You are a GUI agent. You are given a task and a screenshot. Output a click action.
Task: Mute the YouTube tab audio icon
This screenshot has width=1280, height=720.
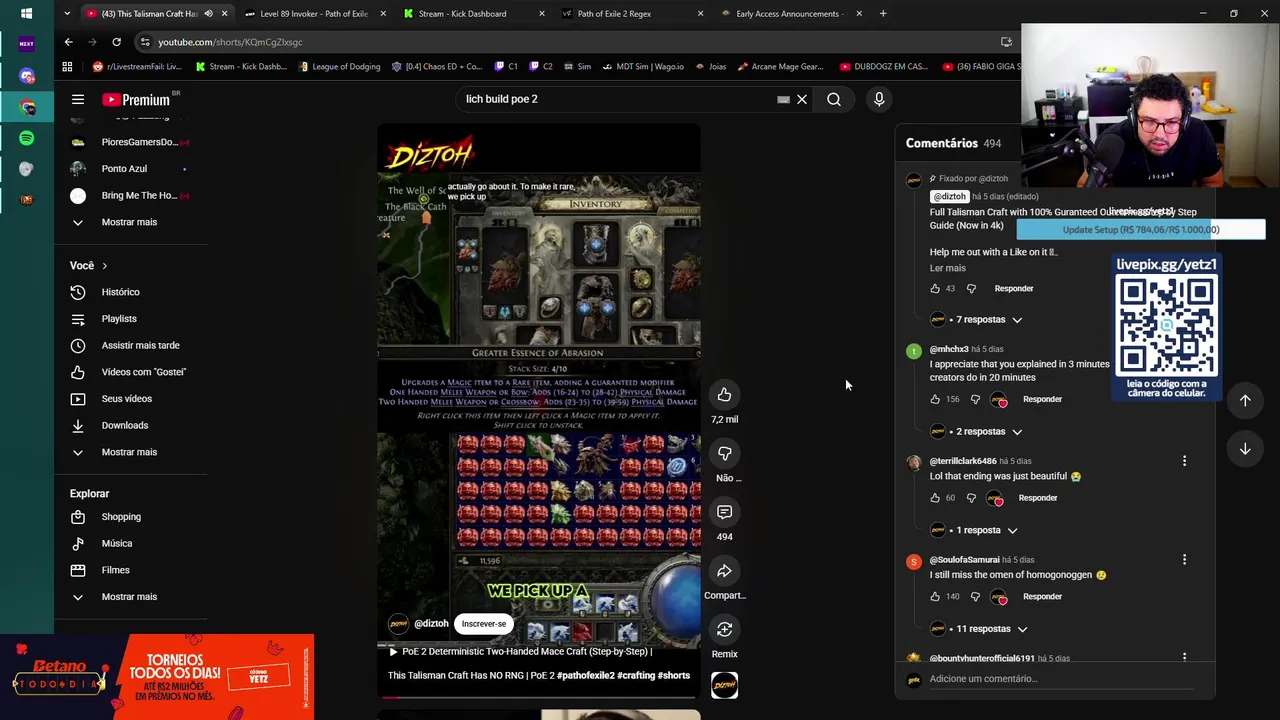[x=208, y=14]
